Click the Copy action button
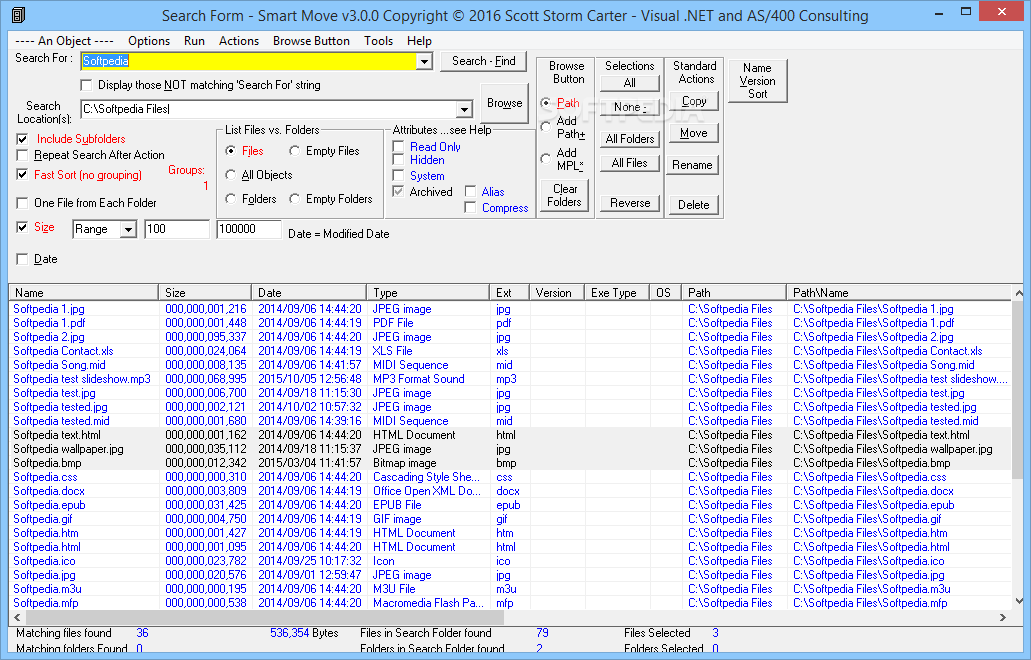The width and height of the screenshot is (1031, 660). (694, 101)
